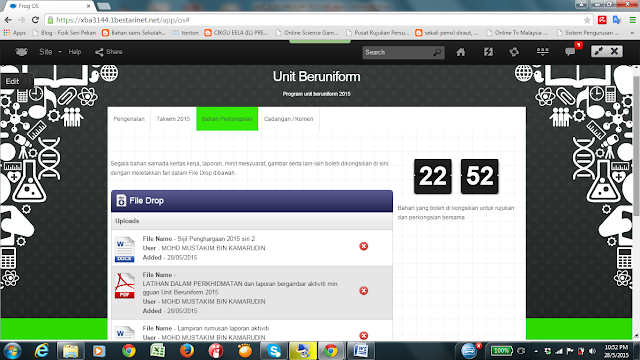Close the Frog OS browser tab
The image size is (640, 360).
(89, 6)
